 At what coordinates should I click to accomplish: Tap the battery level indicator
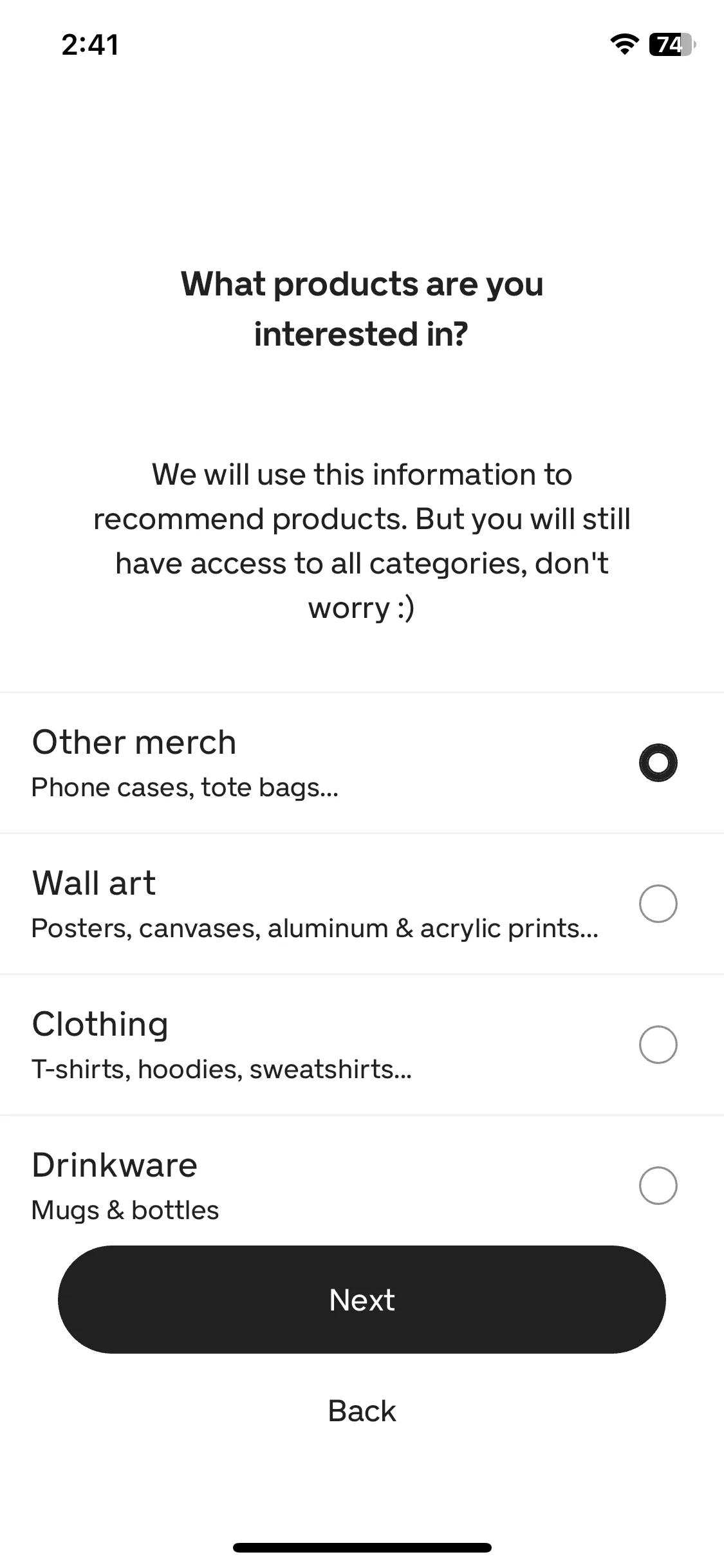click(673, 44)
